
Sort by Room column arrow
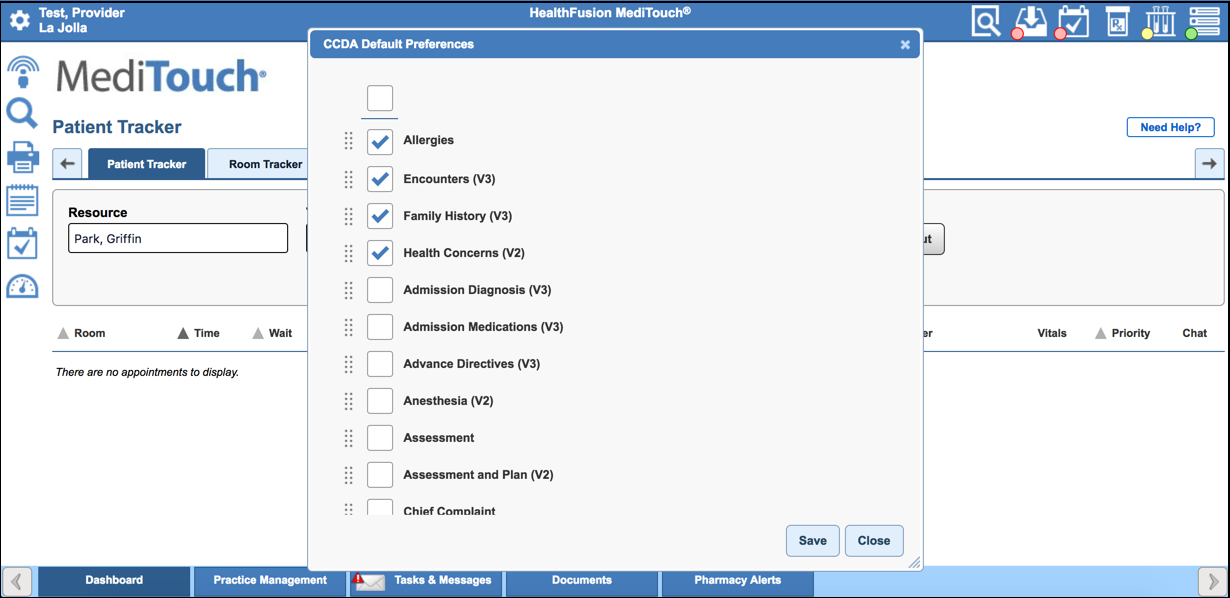click(x=63, y=333)
